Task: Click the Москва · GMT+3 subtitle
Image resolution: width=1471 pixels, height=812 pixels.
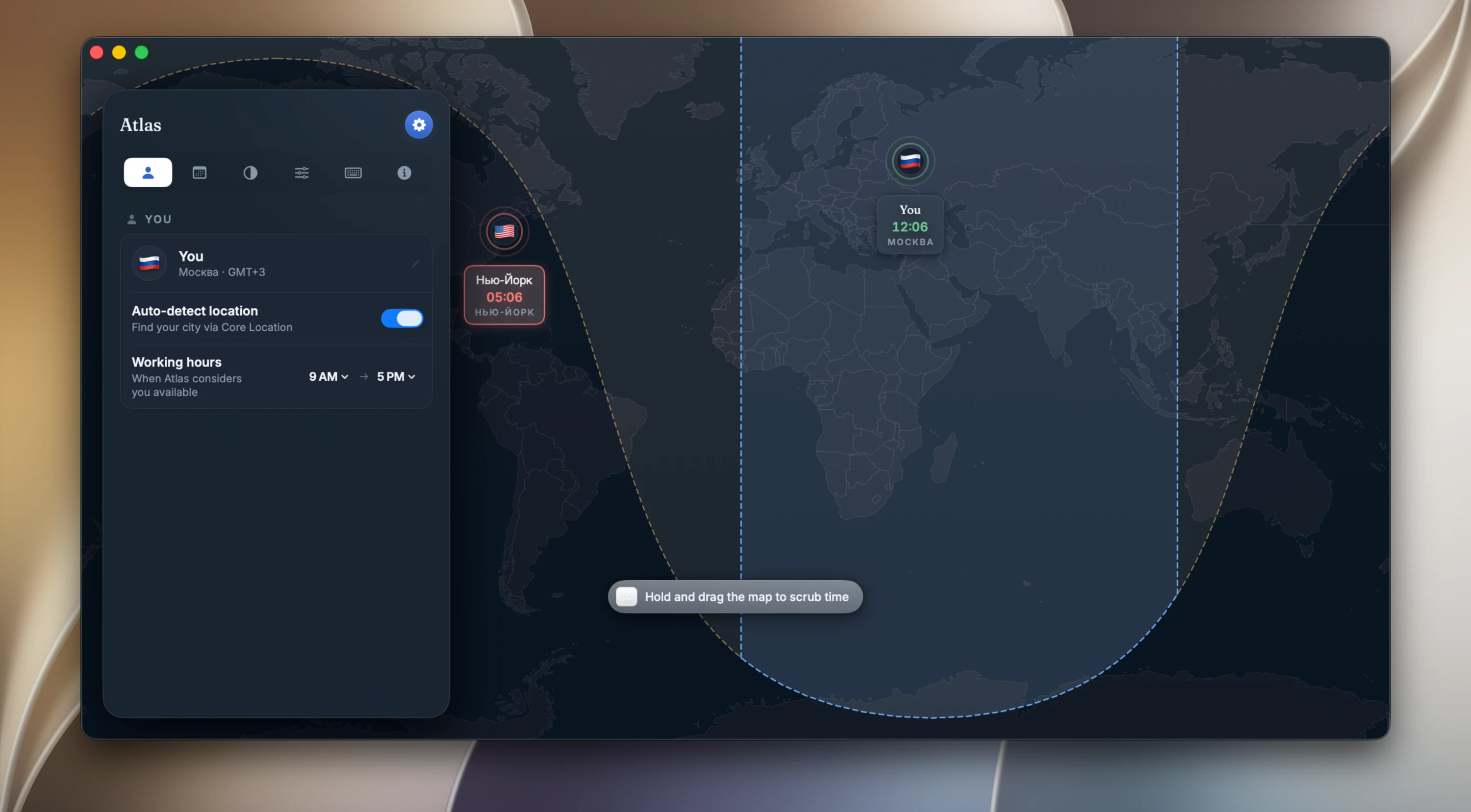Action: tap(222, 272)
